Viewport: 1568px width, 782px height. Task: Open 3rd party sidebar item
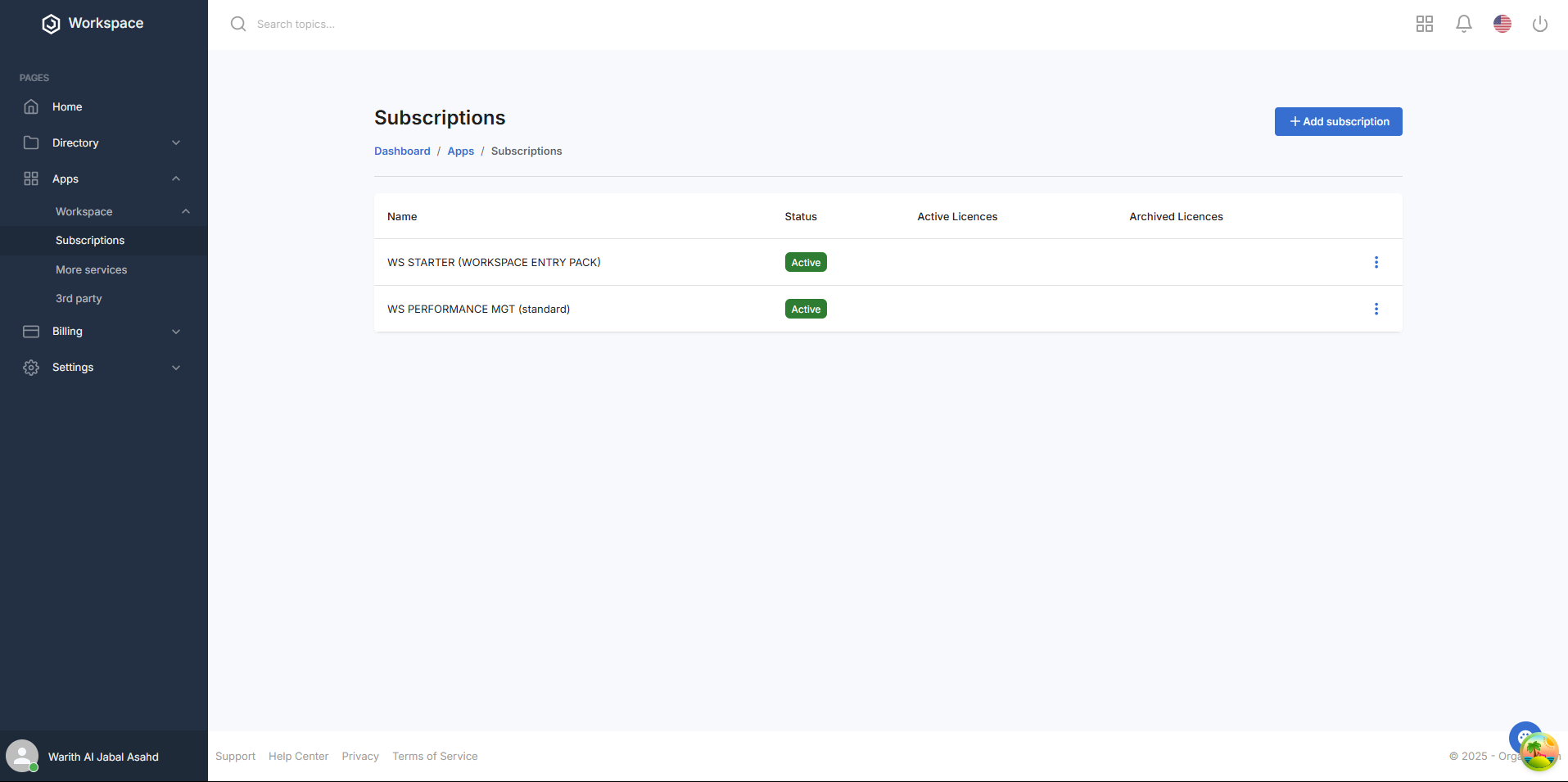click(79, 299)
